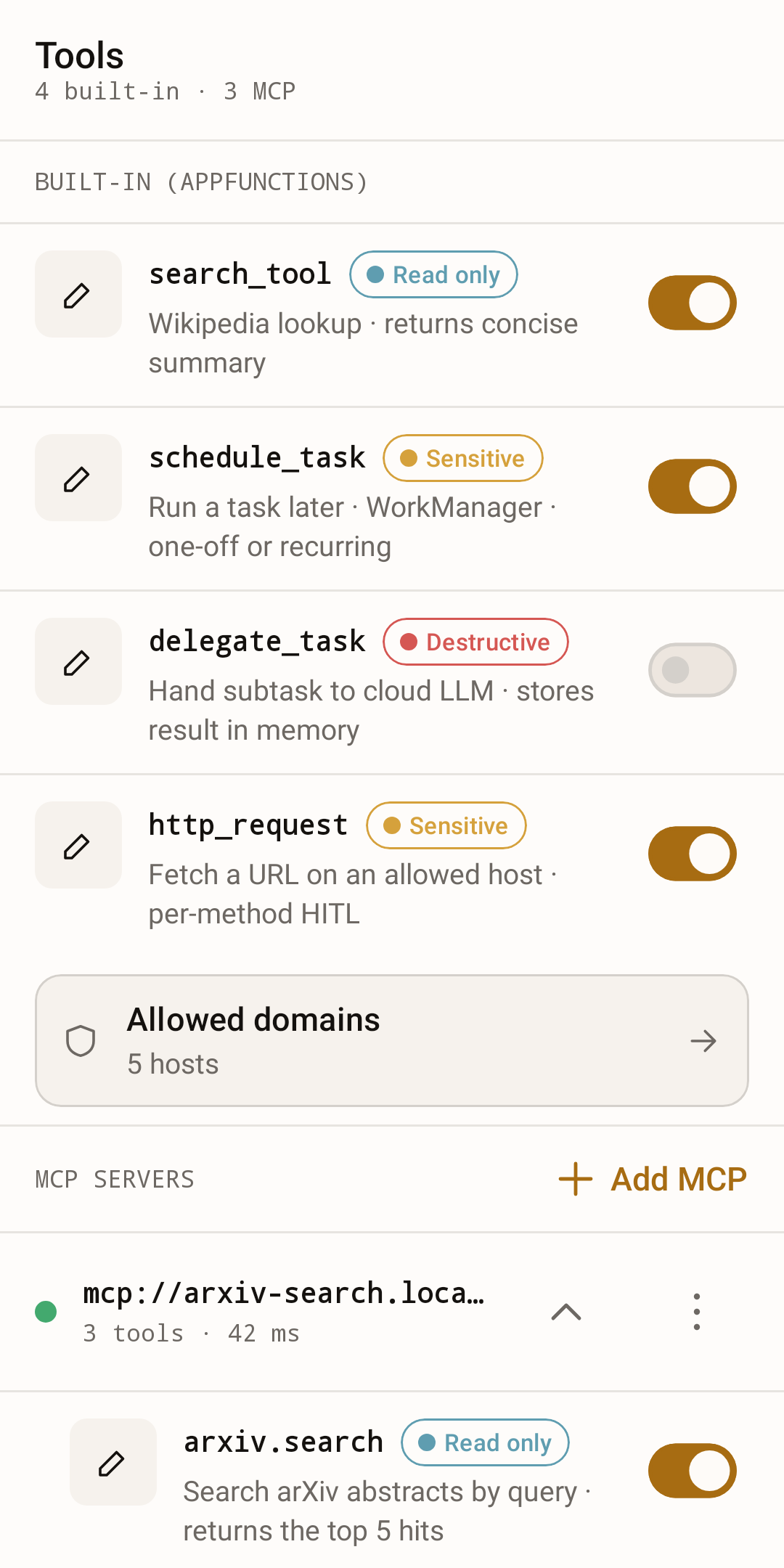This screenshot has width=784, height=1568.
Task: Collapse the arxiv-search server chevron
Action: [566, 1312]
